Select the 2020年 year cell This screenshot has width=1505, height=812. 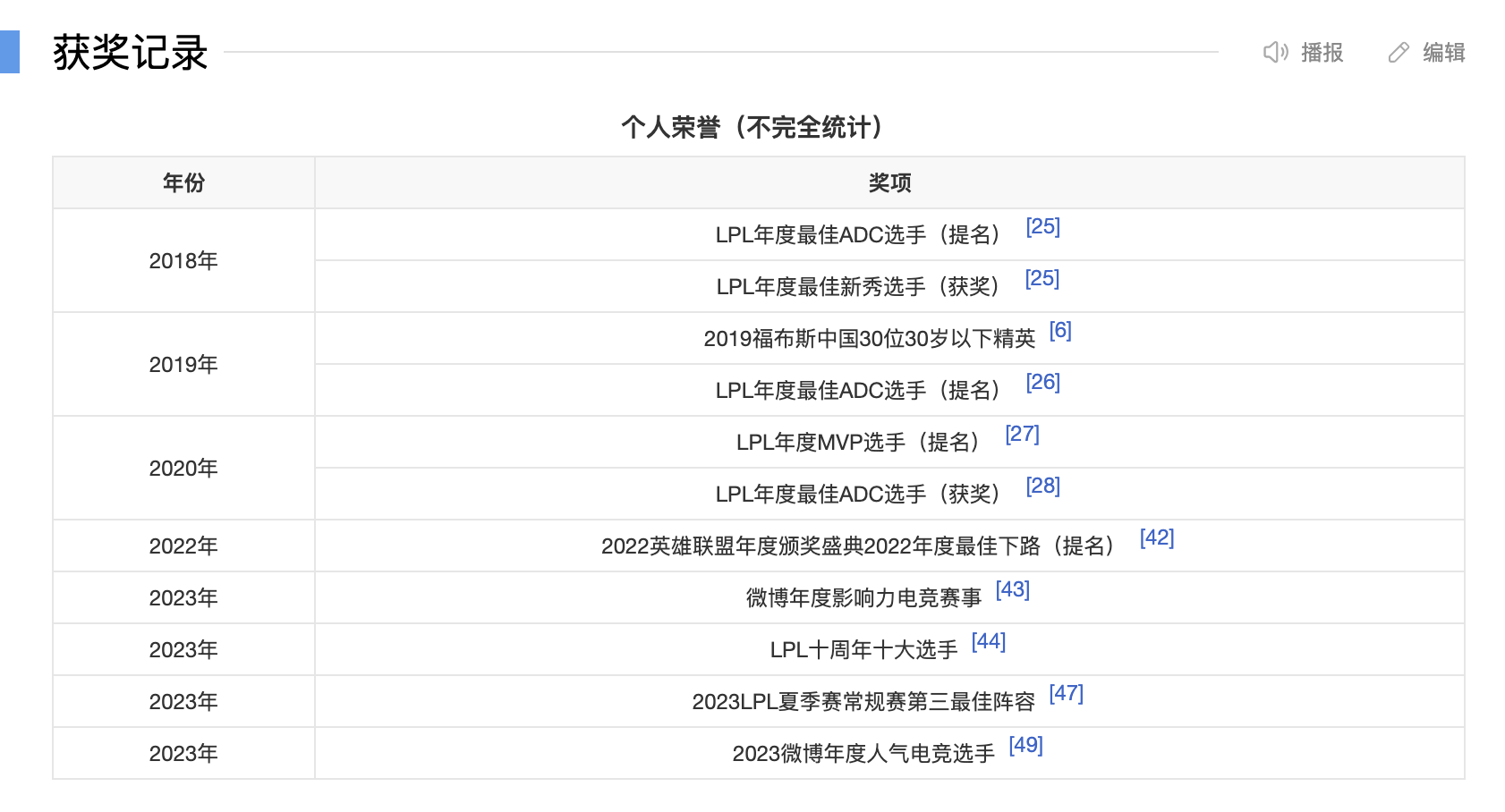click(x=183, y=468)
